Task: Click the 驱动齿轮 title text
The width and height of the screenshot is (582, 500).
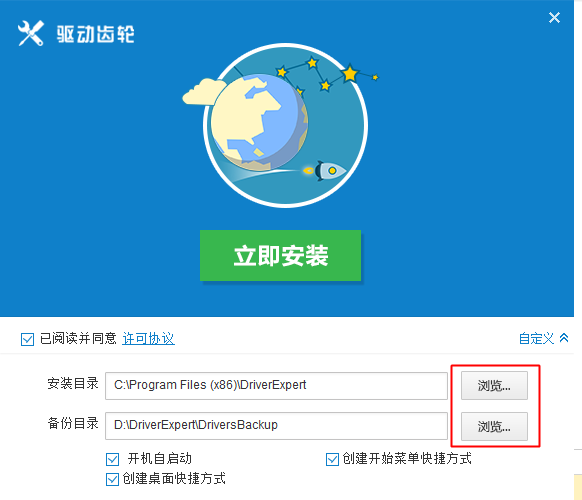Action: [x=95, y=34]
